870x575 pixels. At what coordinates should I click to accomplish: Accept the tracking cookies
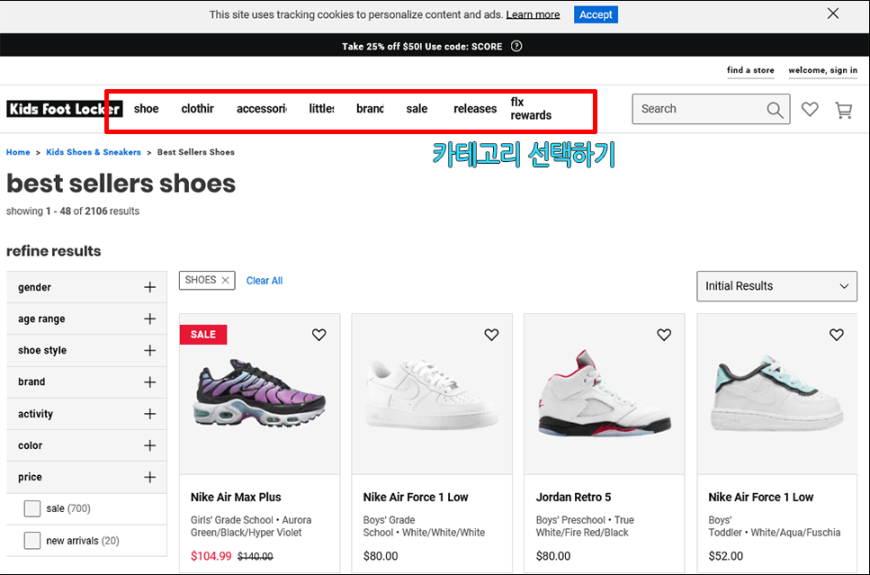click(x=595, y=14)
